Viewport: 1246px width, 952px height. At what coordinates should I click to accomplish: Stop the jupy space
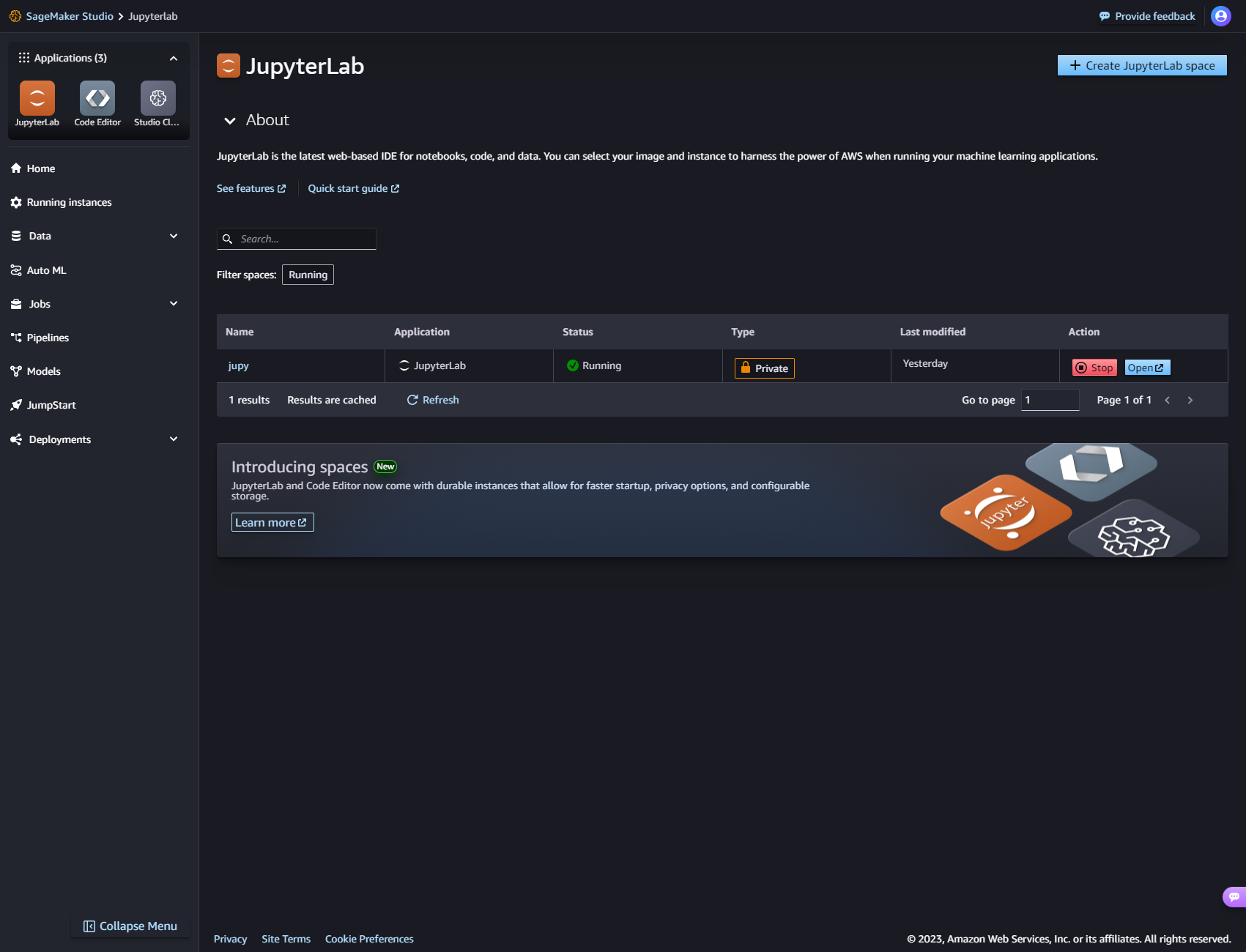point(1094,368)
